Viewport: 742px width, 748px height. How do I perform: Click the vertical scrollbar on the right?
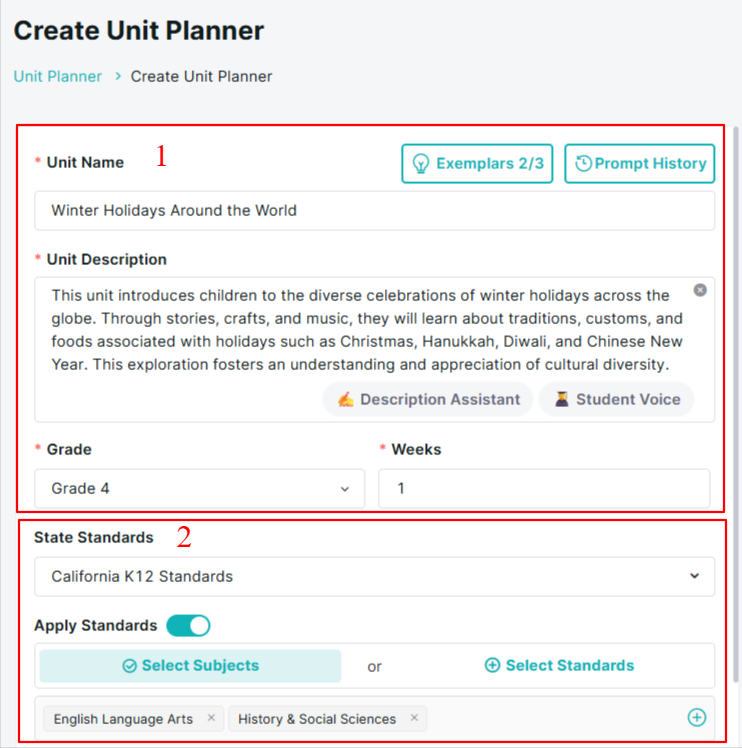click(x=737, y=403)
